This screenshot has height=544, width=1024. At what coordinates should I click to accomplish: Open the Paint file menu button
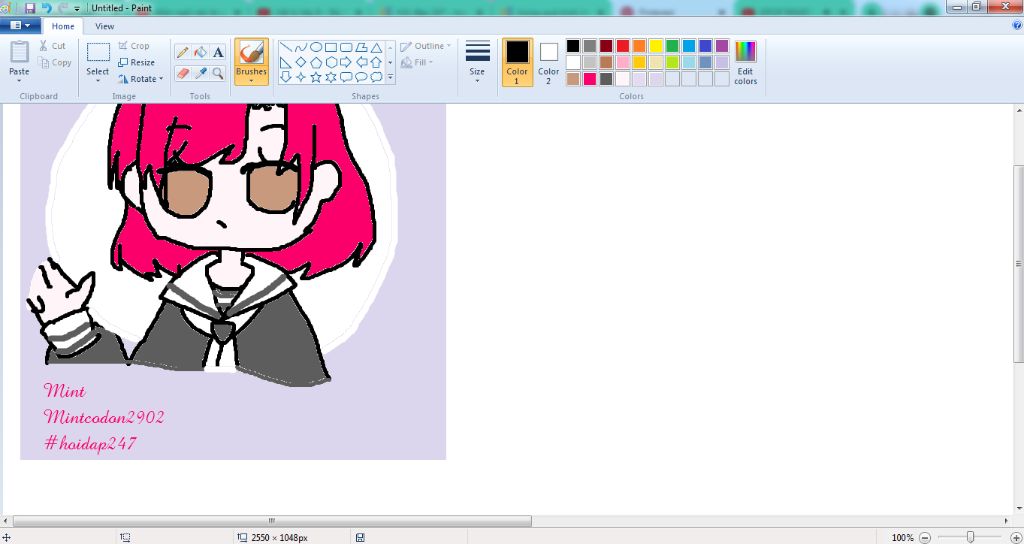point(20,25)
